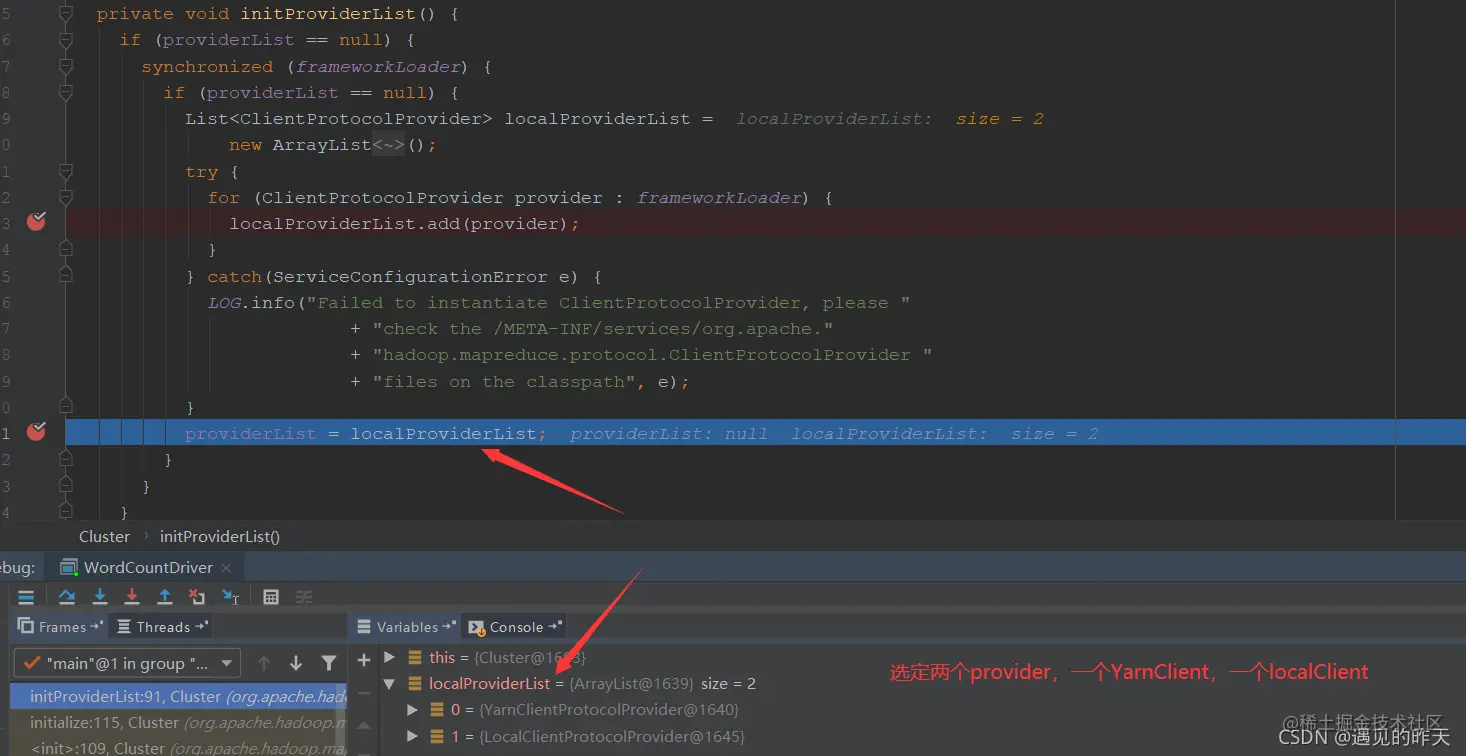Click the New Watch plus icon
The width and height of the screenshot is (1466, 756).
tap(364, 659)
